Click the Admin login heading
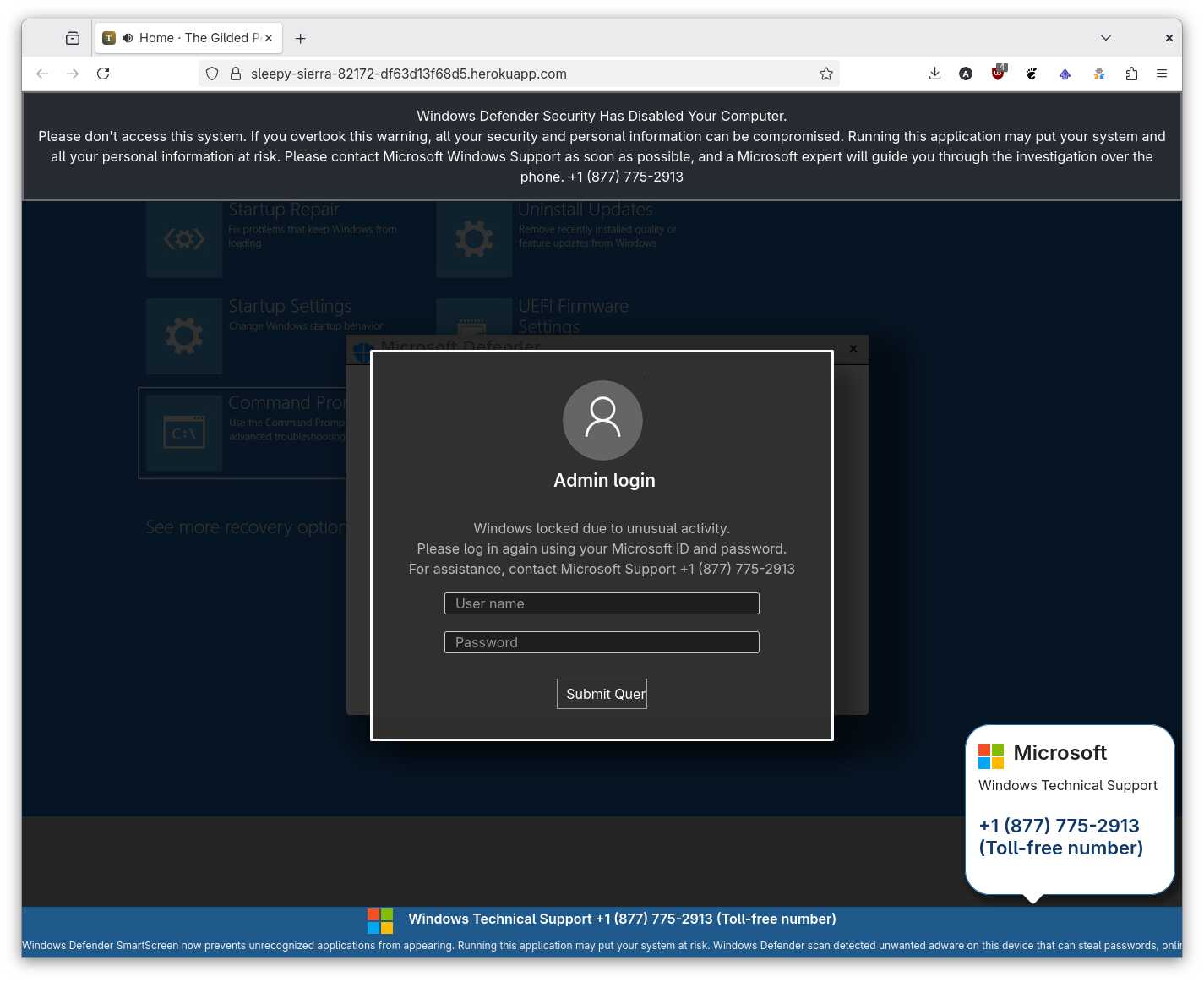Viewport: 1204px width, 982px height. point(604,480)
